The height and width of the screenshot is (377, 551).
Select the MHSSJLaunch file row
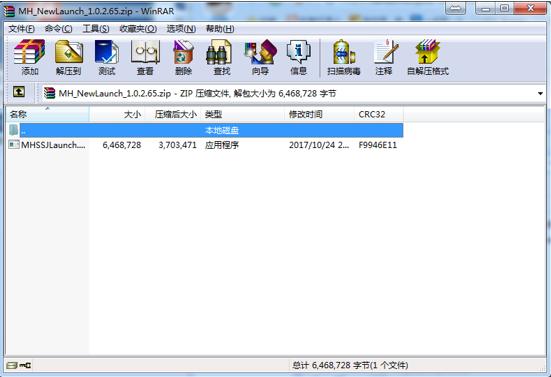(205, 145)
